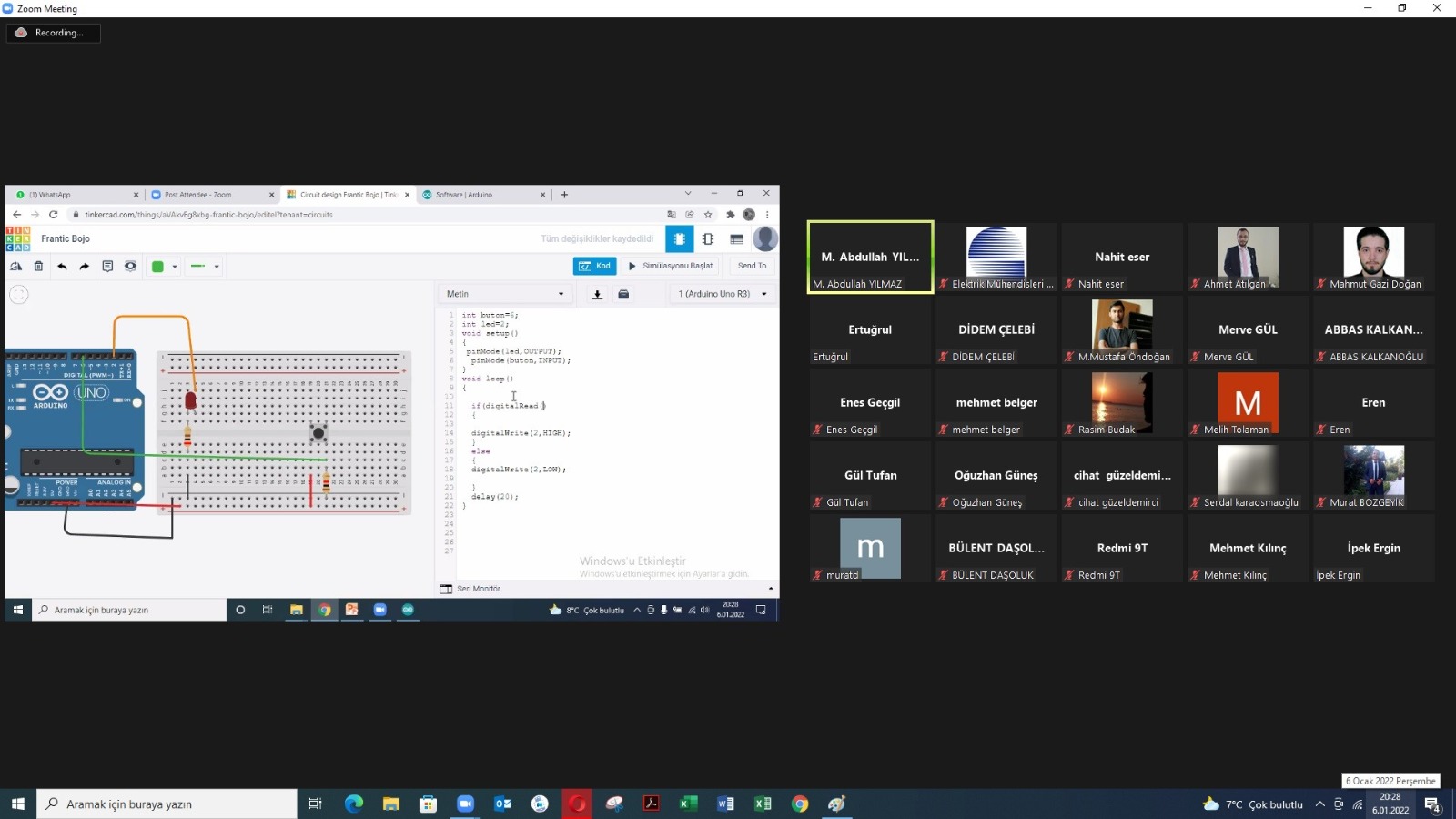Click the Frantic Bojo project name

[66, 238]
